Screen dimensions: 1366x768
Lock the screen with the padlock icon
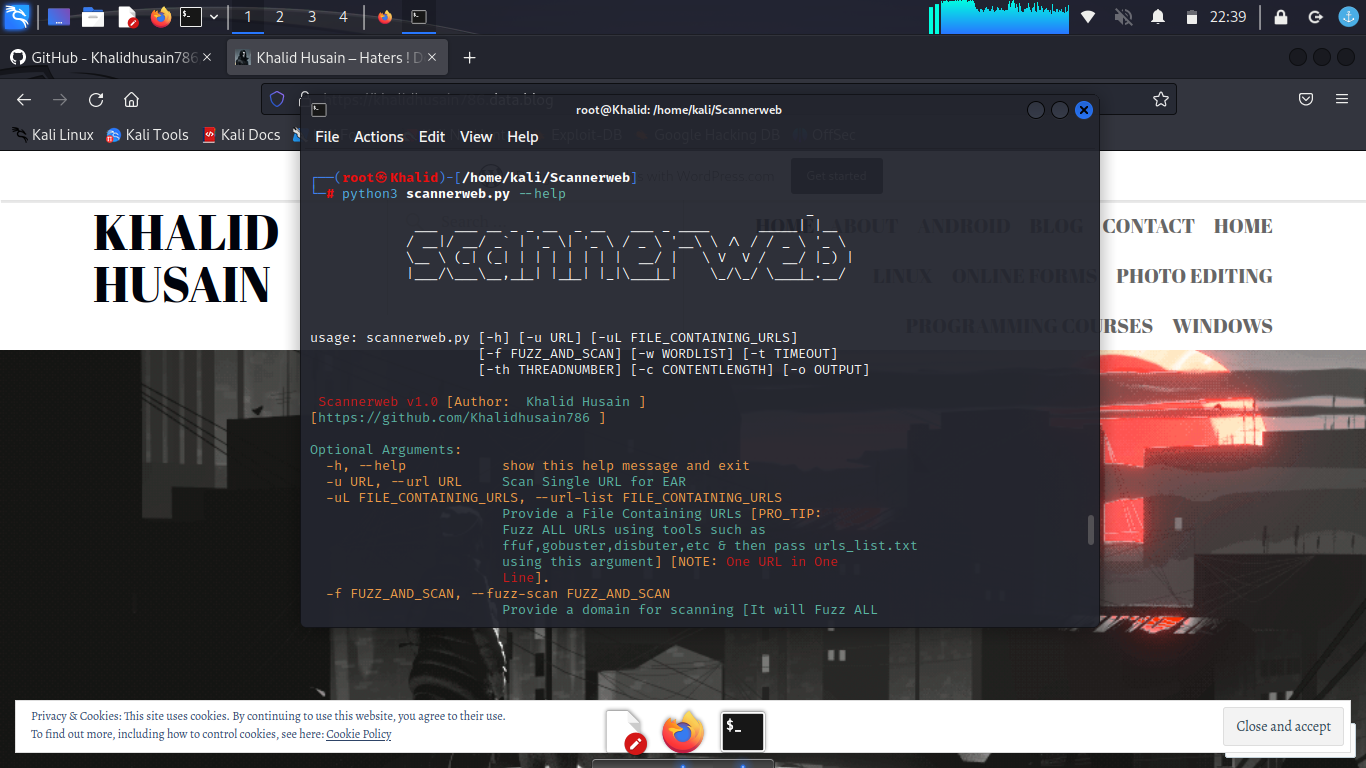[x=1281, y=17]
